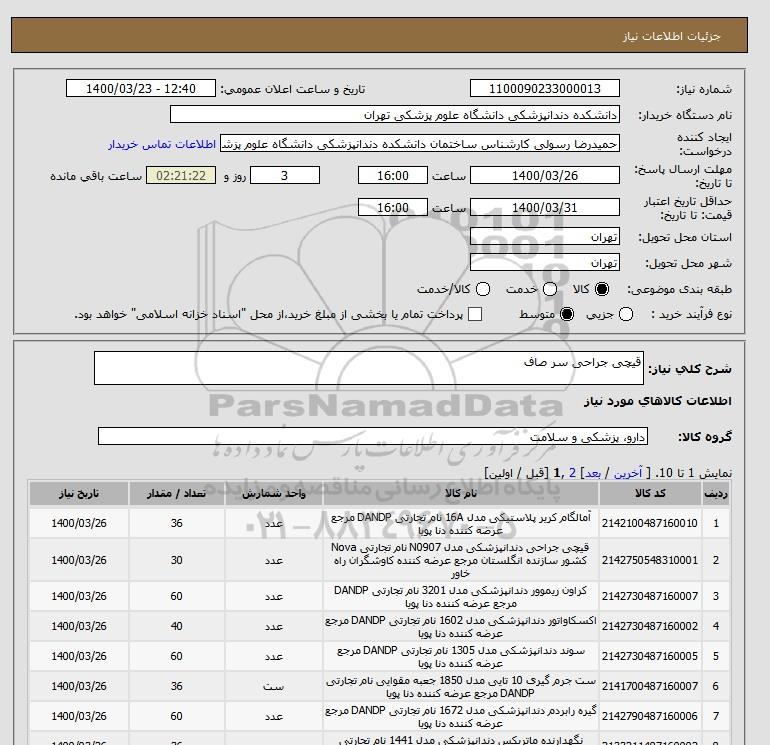Click item code 2141700487160007

click(650, 687)
